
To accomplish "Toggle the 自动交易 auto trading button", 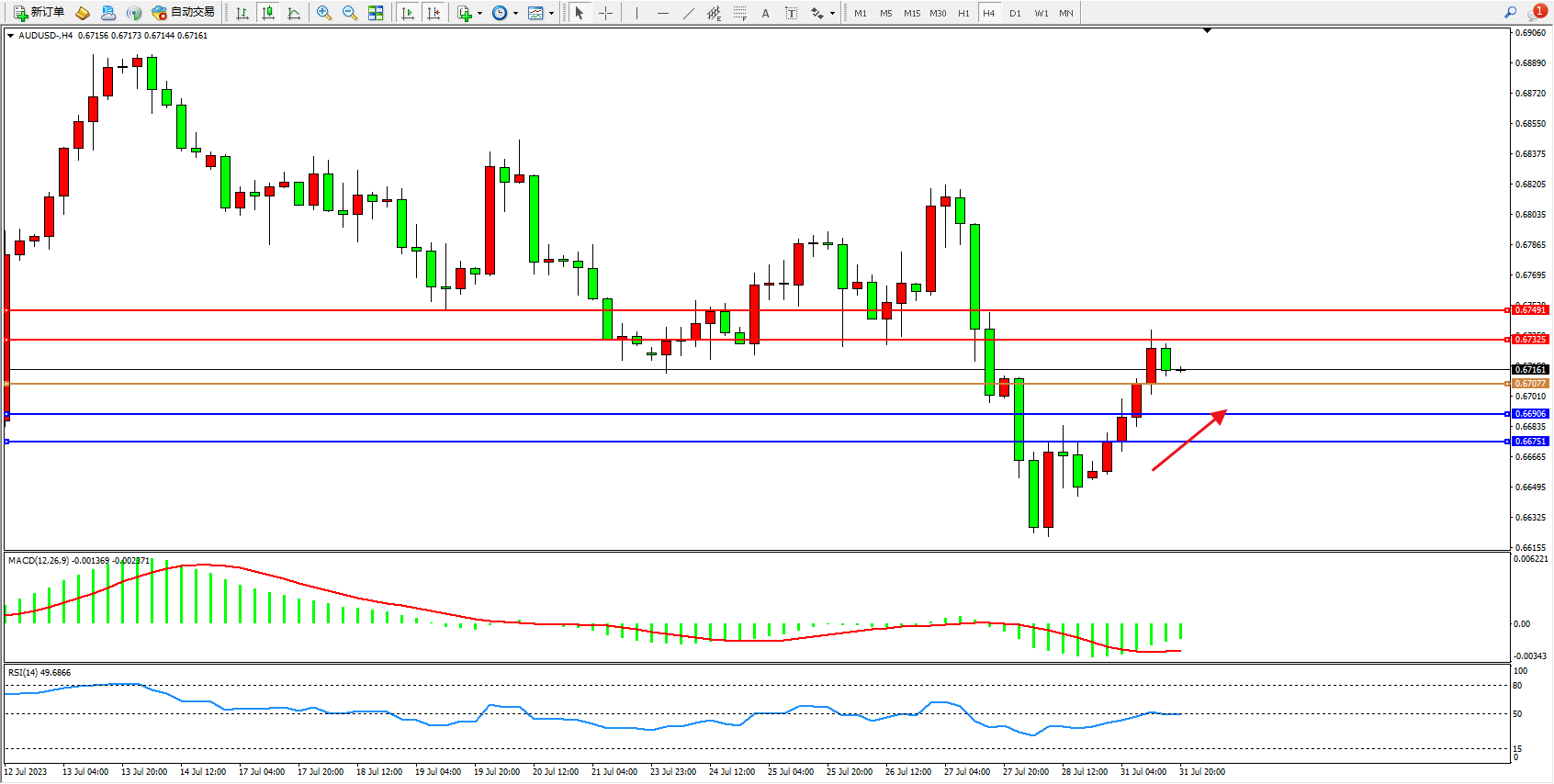I will tap(184, 13).
